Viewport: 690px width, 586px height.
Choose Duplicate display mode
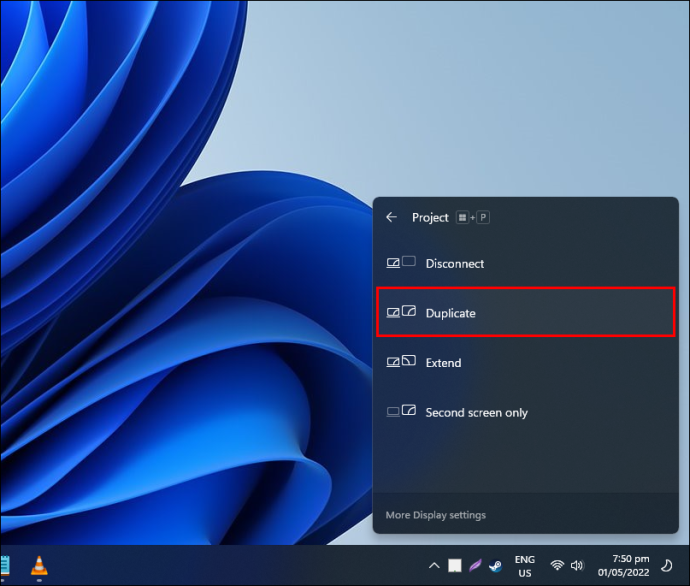(525, 312)
